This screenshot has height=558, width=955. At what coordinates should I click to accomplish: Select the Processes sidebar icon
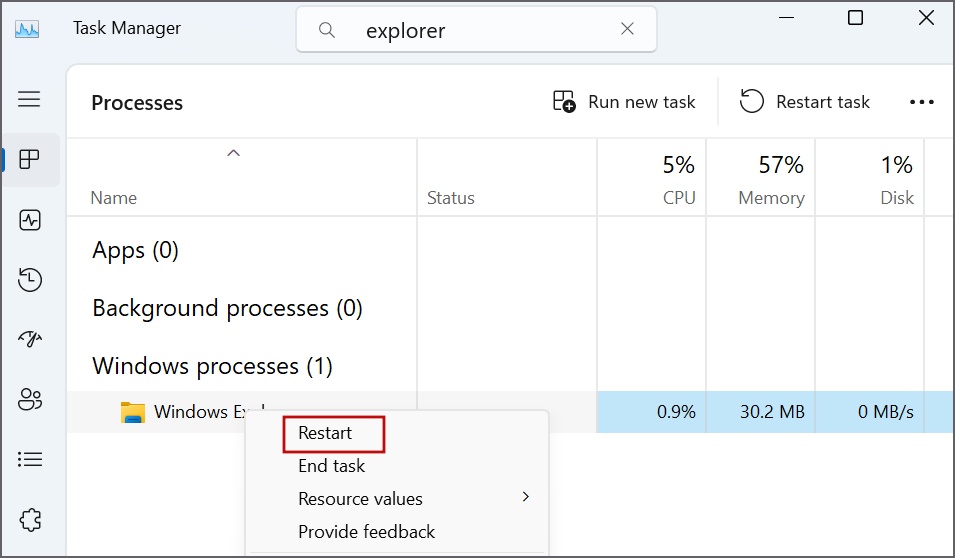pyautogui.click(x=29, y=160)
